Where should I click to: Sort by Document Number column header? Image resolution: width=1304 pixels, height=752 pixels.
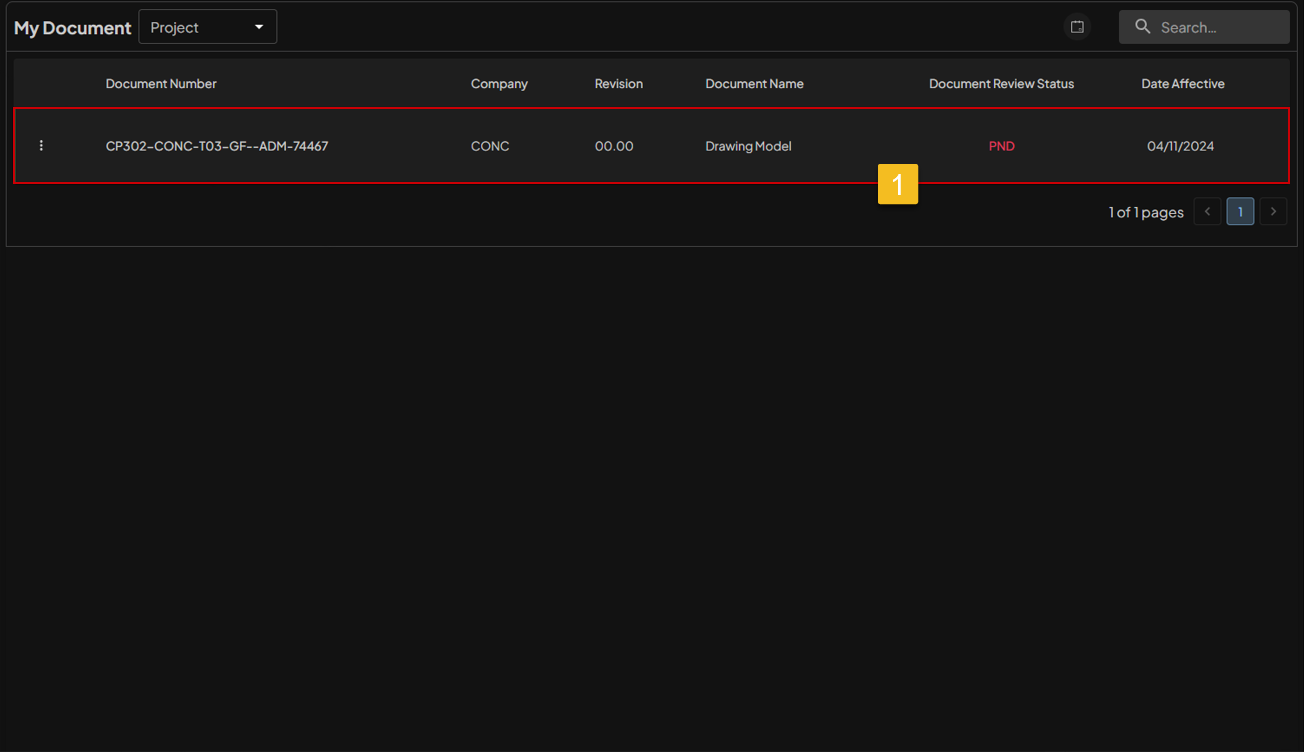(161, 84)
